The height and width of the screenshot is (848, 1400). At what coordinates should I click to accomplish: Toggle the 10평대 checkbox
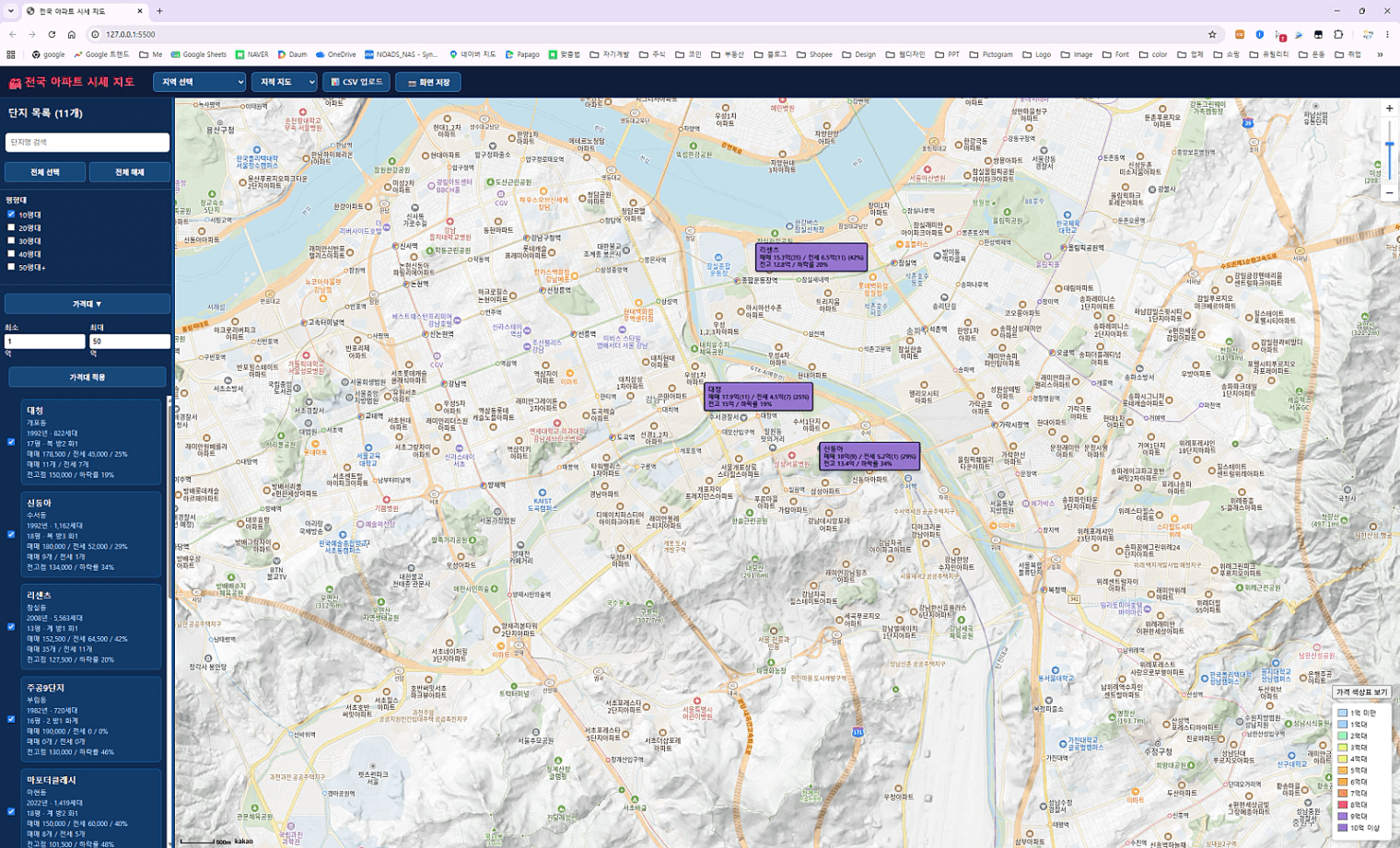(11, 215)
